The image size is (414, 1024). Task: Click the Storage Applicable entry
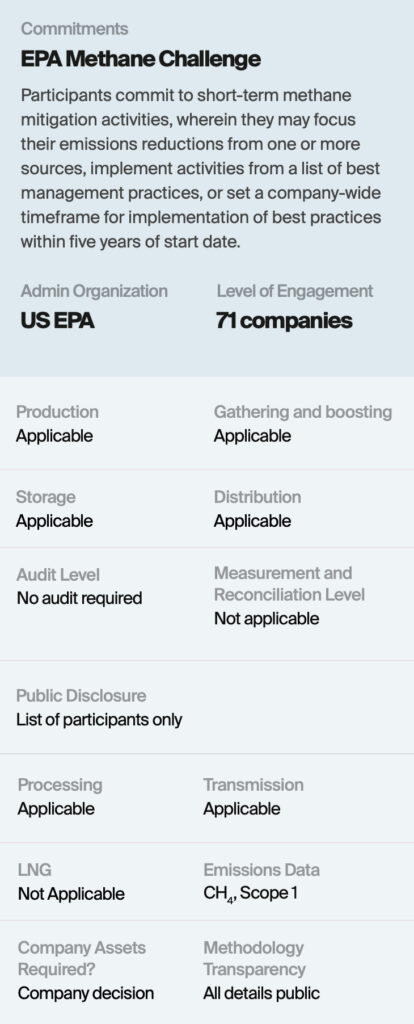(x=54, y=509)
